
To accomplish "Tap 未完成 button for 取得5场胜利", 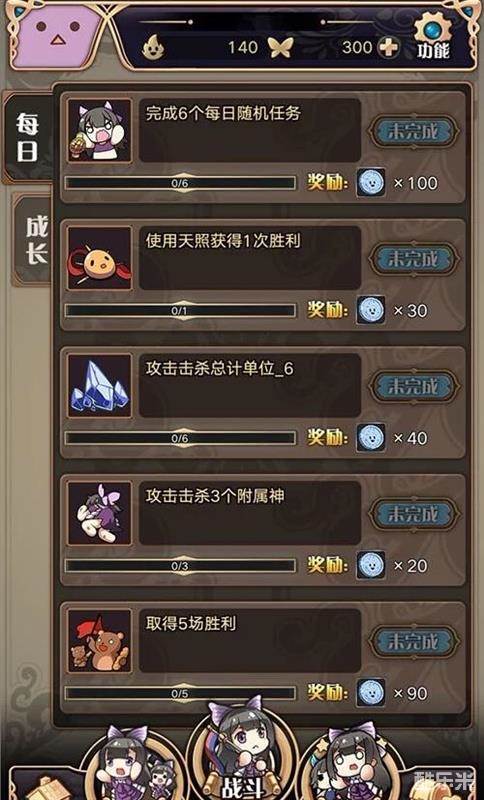I will 413,642.
